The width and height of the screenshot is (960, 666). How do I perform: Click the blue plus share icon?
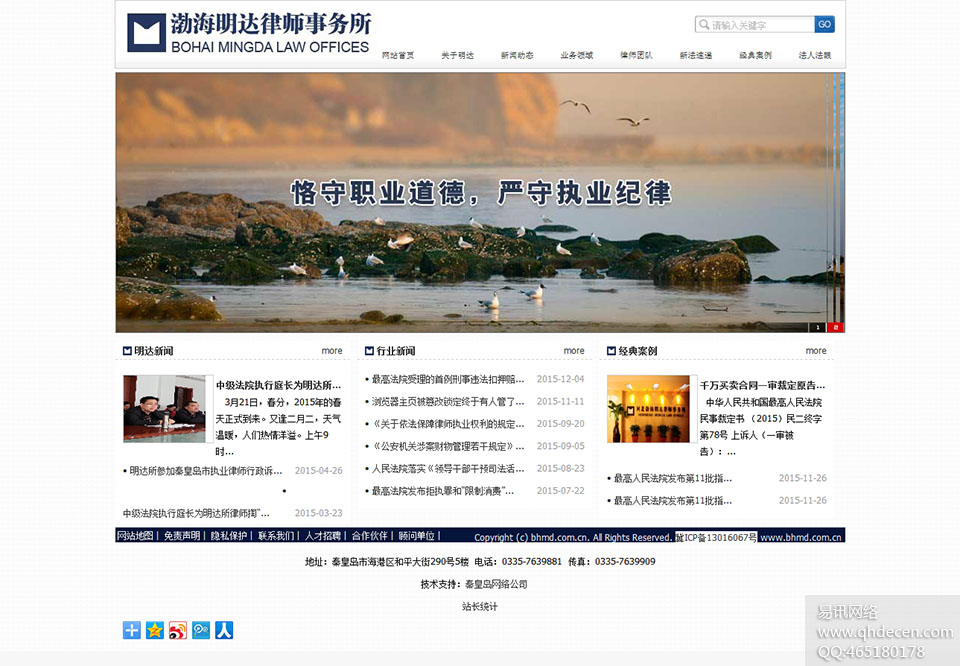[132, 630]
